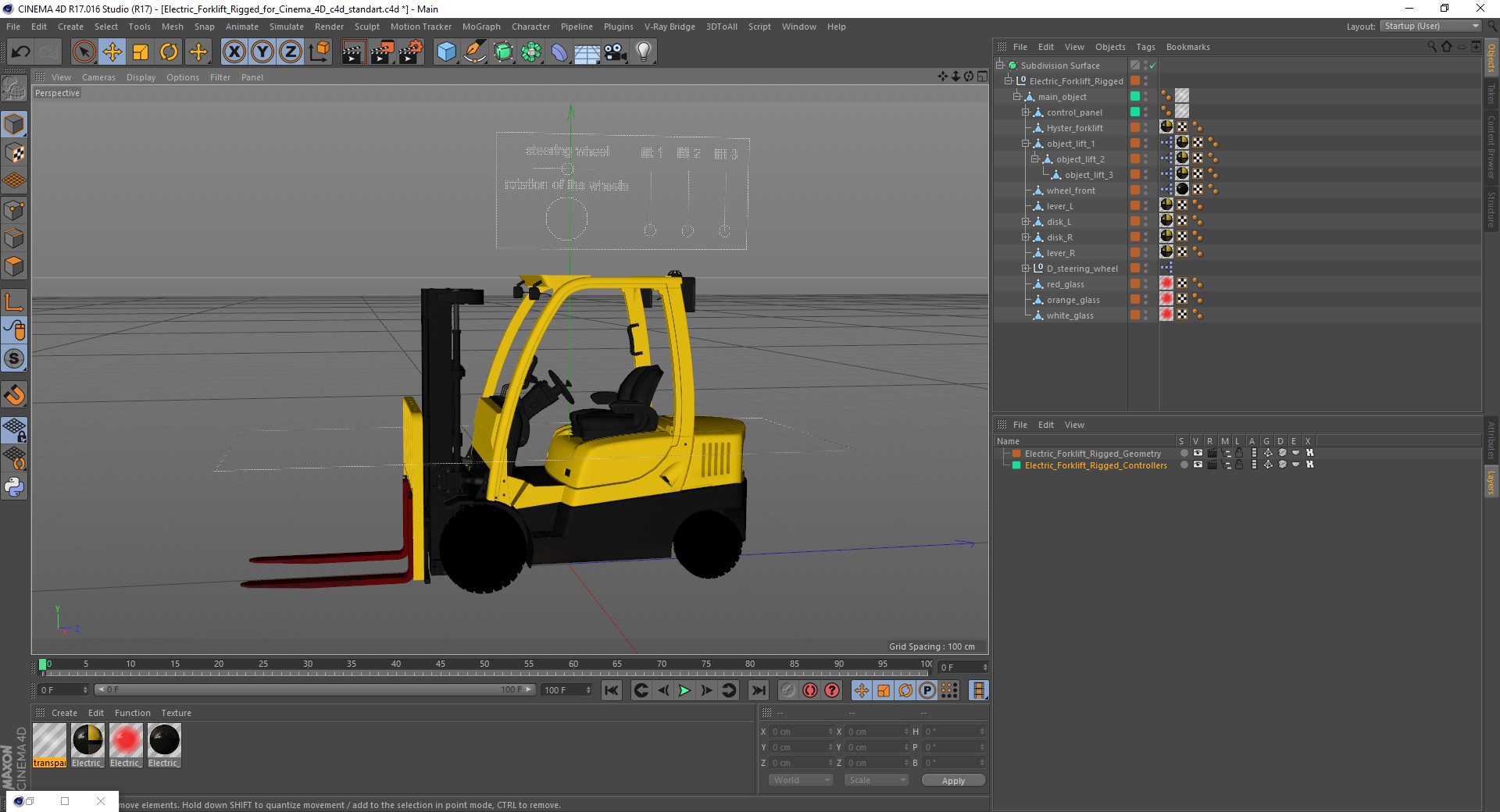Viewport: 1500px width, 812px height.
Task: Open the Simulate menu
Action: pyautogui.click(x=286, y=27)
